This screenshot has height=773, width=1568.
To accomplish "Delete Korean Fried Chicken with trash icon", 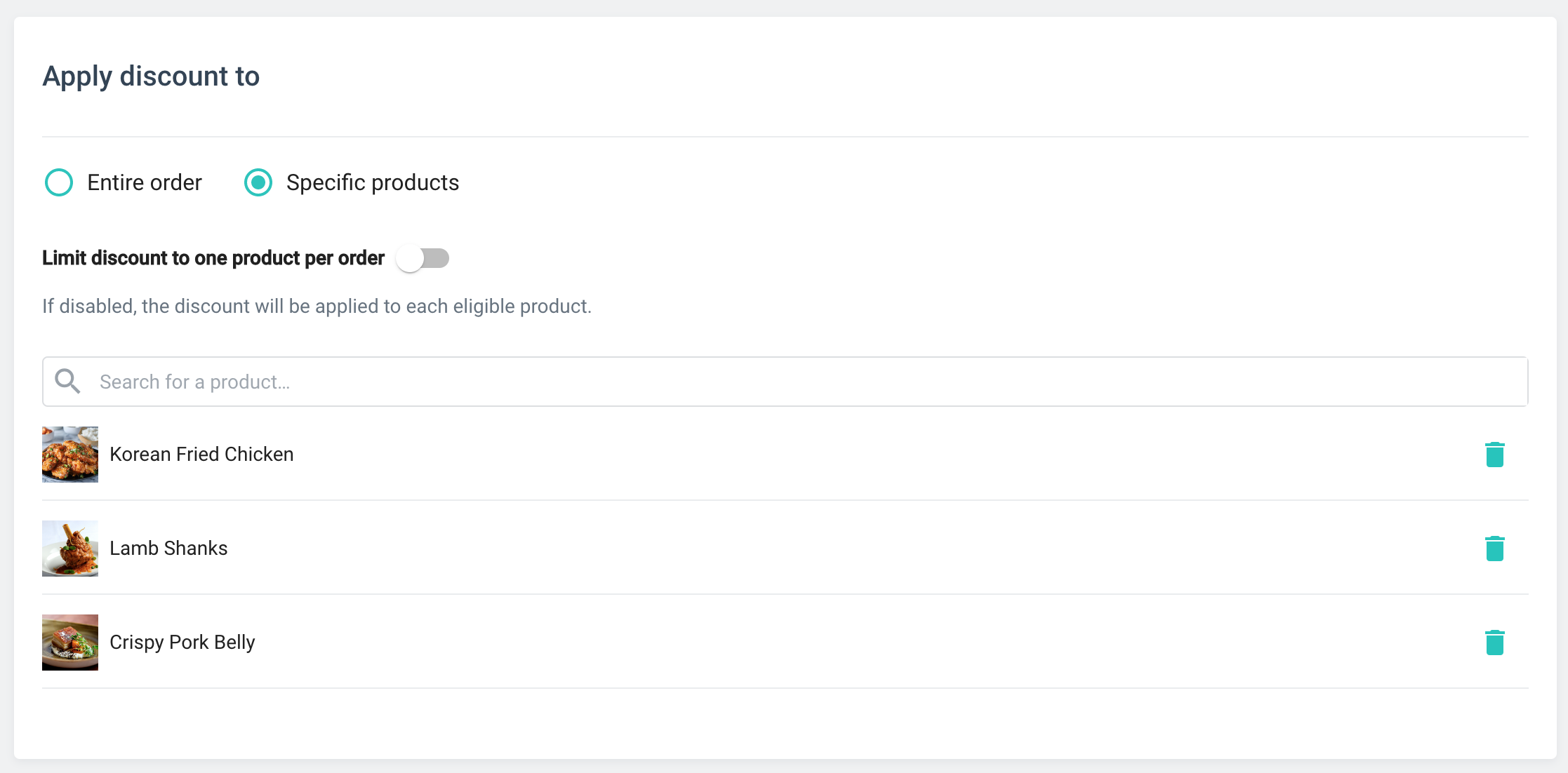I will [x=1494, y=455].
